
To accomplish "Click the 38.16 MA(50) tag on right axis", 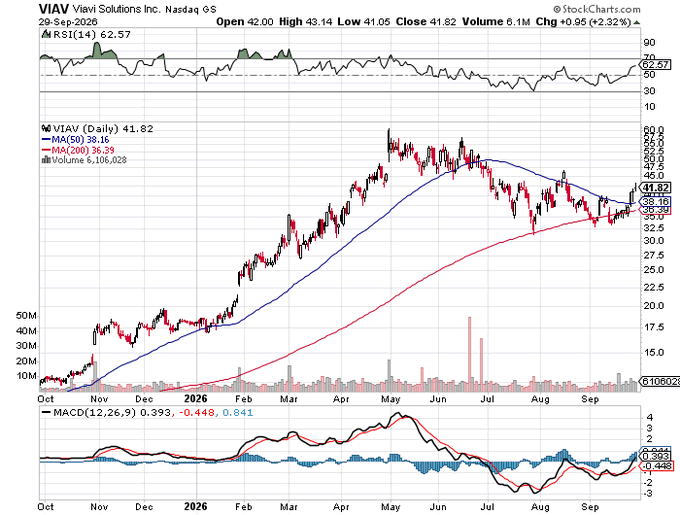I will [656, 202].
